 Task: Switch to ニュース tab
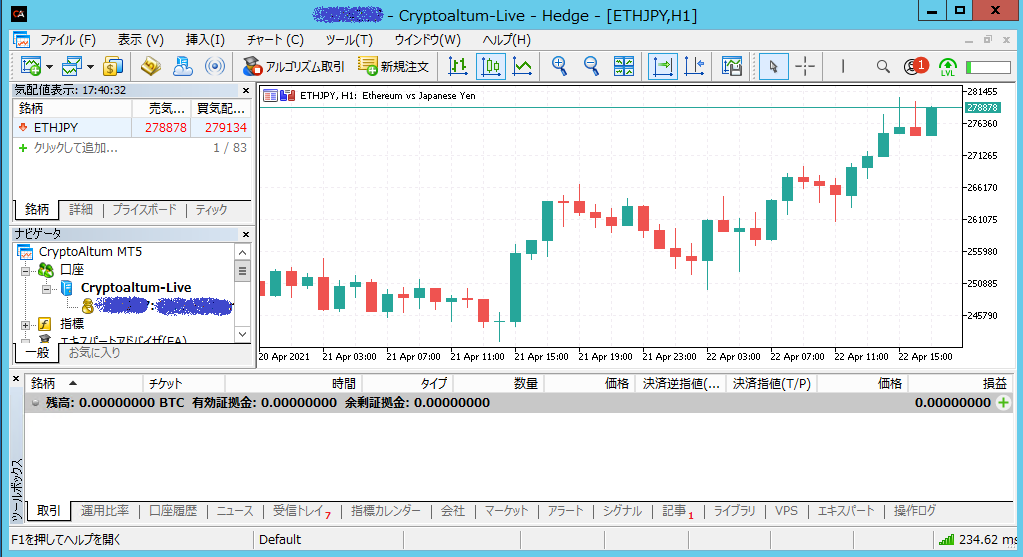(235, 511)
